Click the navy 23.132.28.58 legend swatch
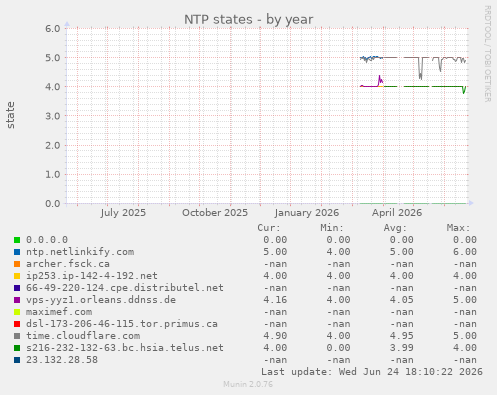Viewport: 497px width, 395px height. [17, 360]
